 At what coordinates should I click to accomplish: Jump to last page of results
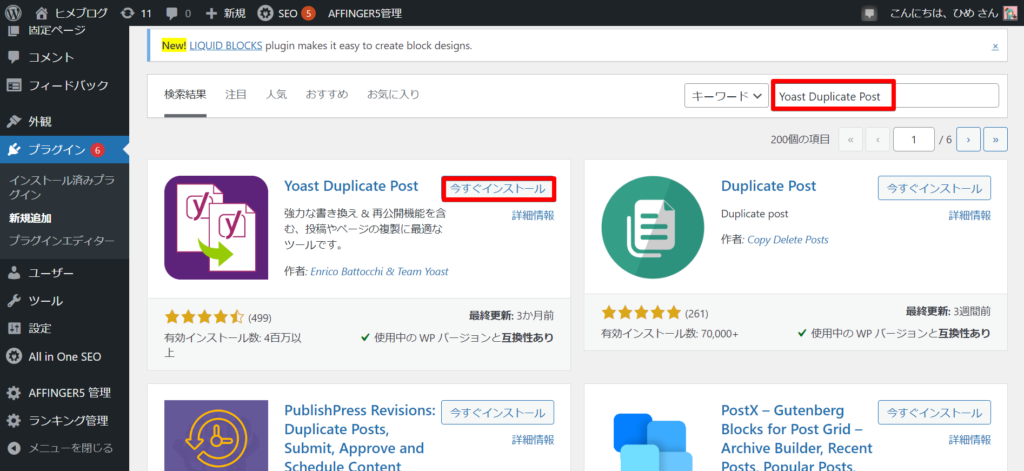click(995, 139)
